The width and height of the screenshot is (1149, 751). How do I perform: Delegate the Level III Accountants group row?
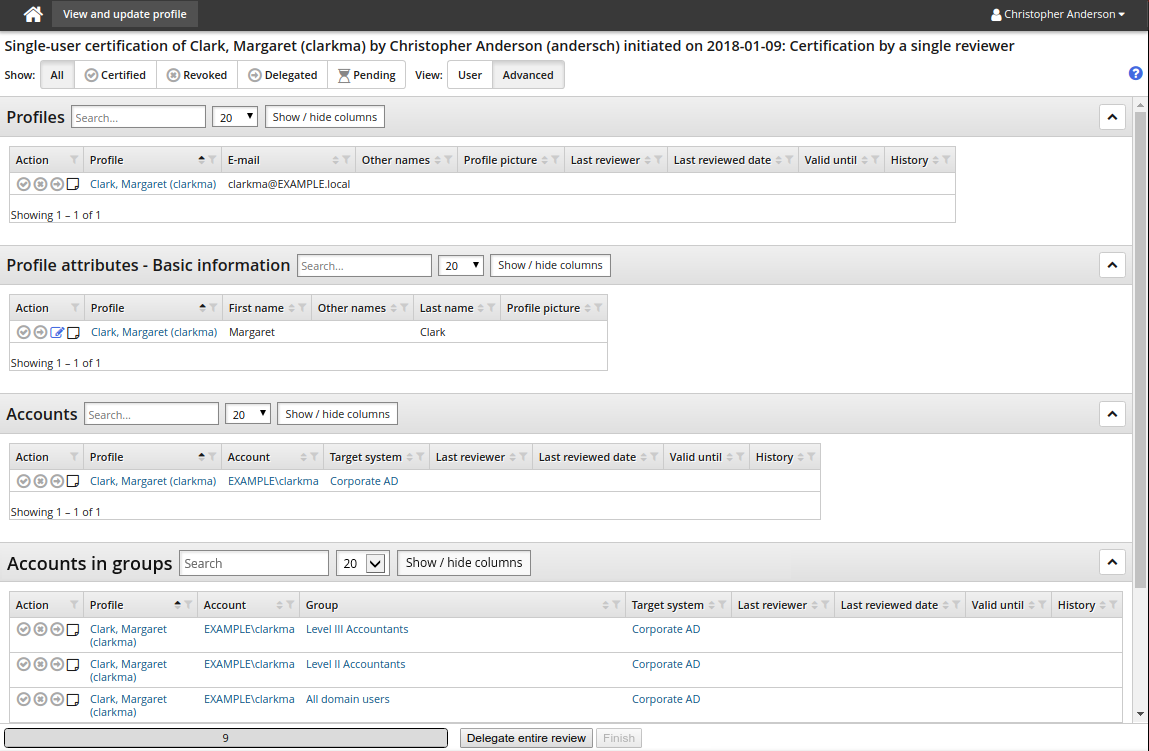tap(57, 630)
